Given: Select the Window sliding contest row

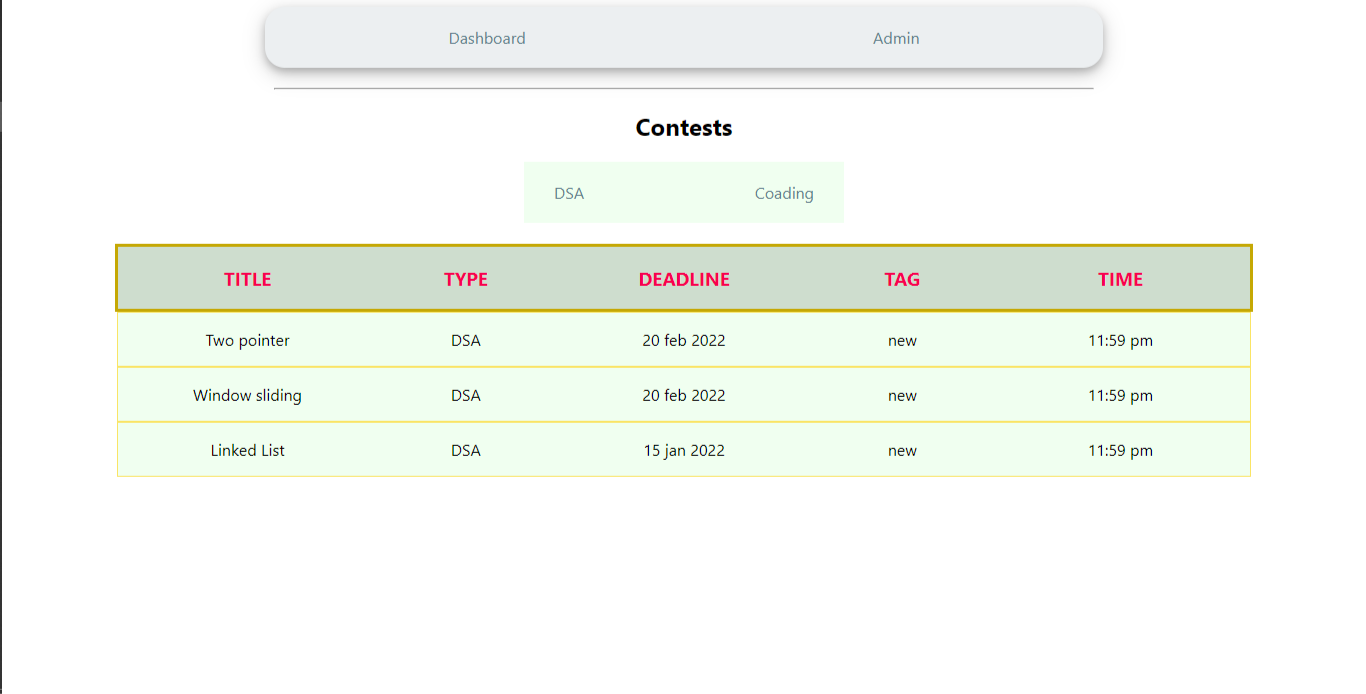Looking at the screenshot, I should coord(247,395).
